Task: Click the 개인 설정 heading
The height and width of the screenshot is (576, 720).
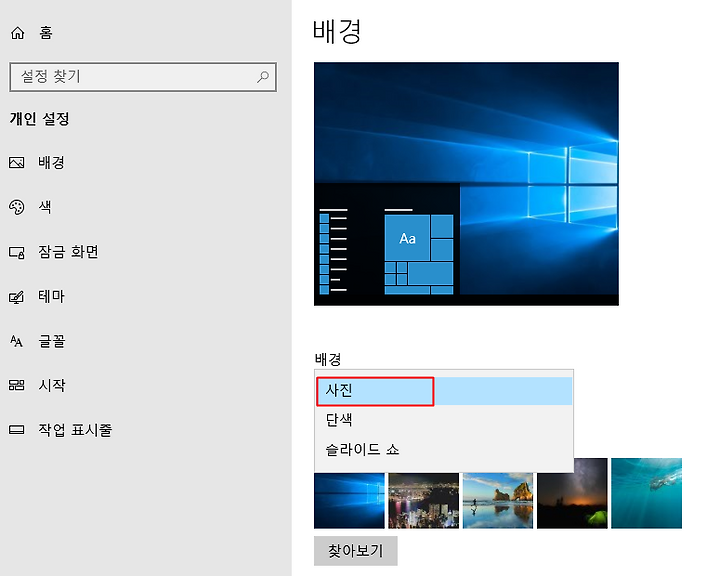Action: pyautogui.click(x=39, y=119)
